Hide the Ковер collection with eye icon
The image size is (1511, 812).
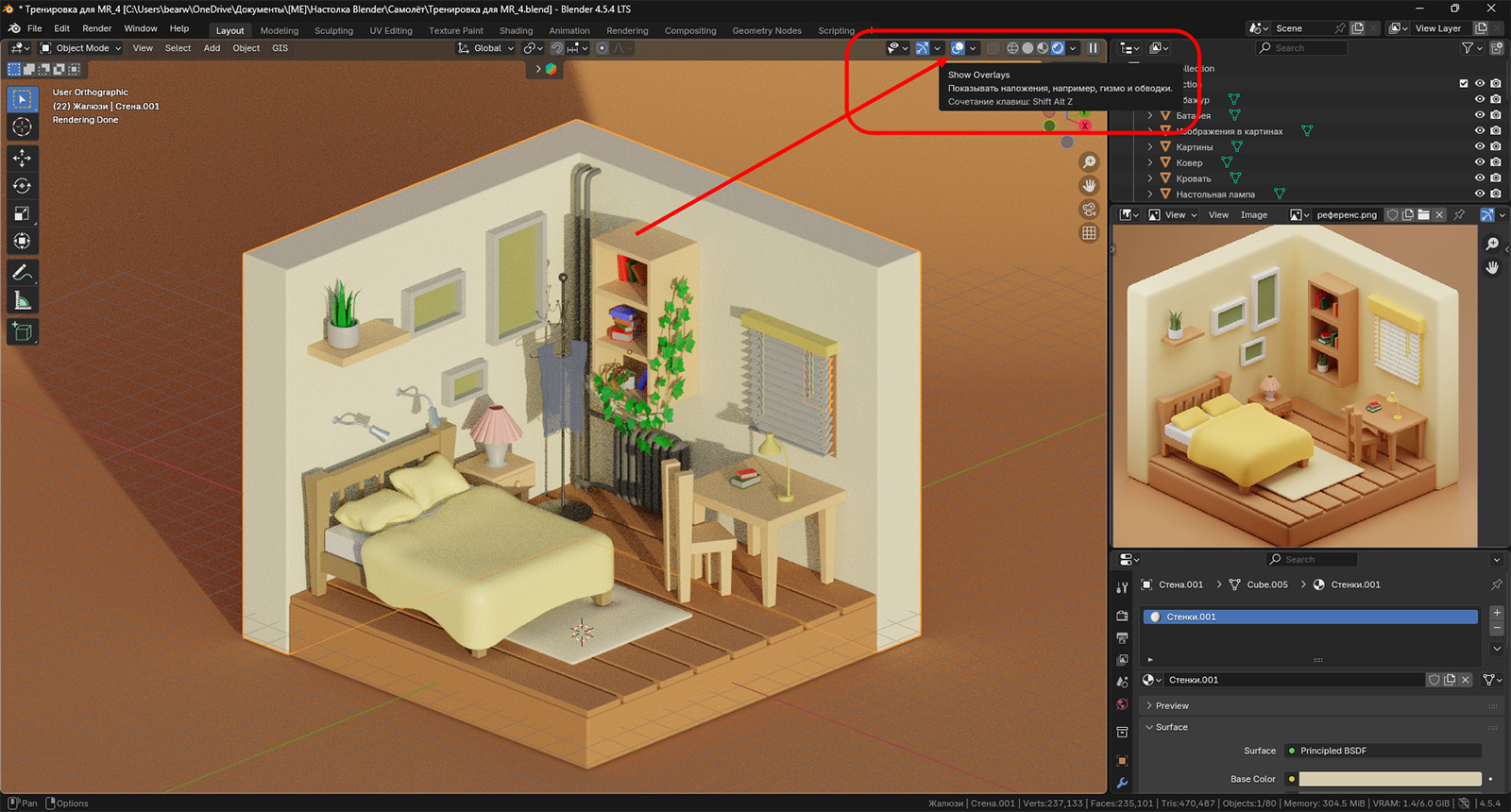tap(1480, 162)
